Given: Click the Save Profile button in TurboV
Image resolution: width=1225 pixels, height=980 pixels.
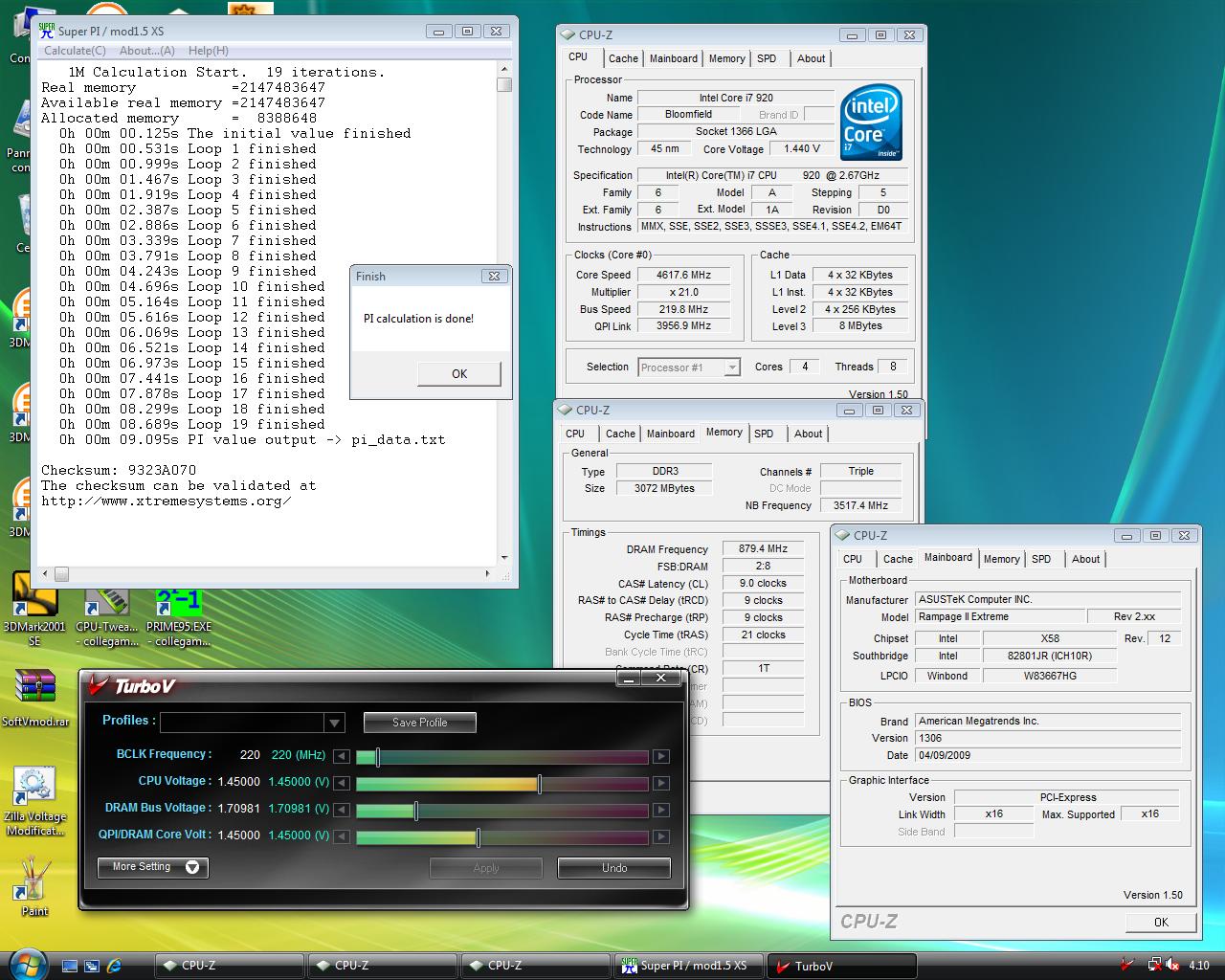Looking at the screenshot, I should pyautogui.click(x=419, y=723).
